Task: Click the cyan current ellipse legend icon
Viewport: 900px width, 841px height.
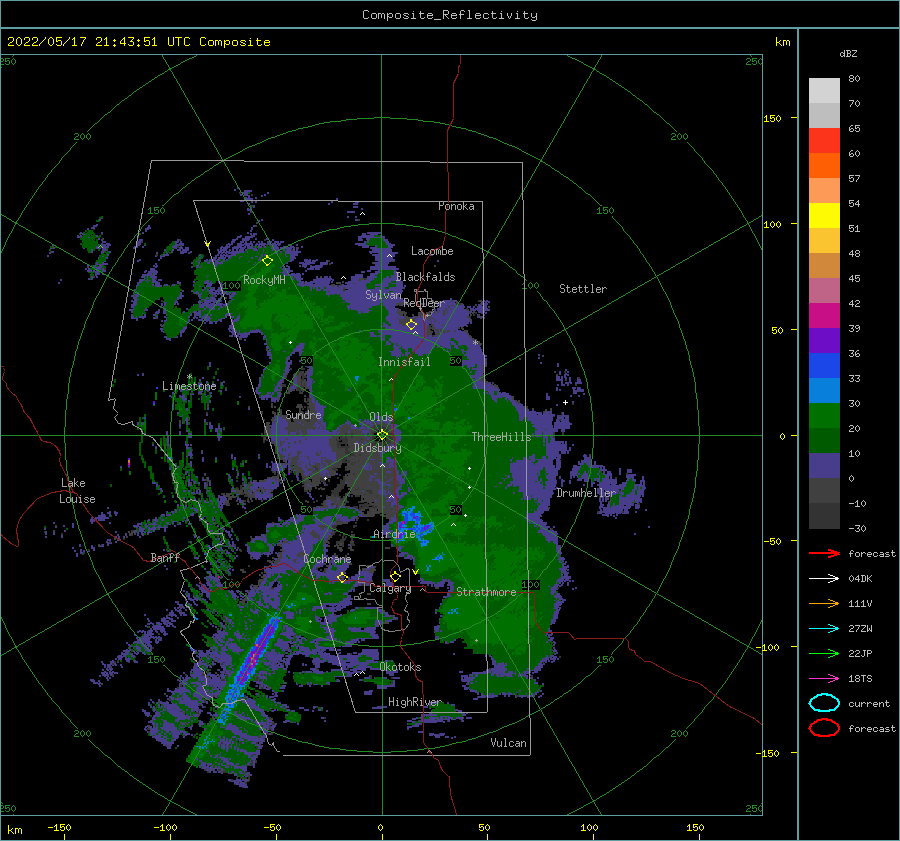Action: pos(824,703)
